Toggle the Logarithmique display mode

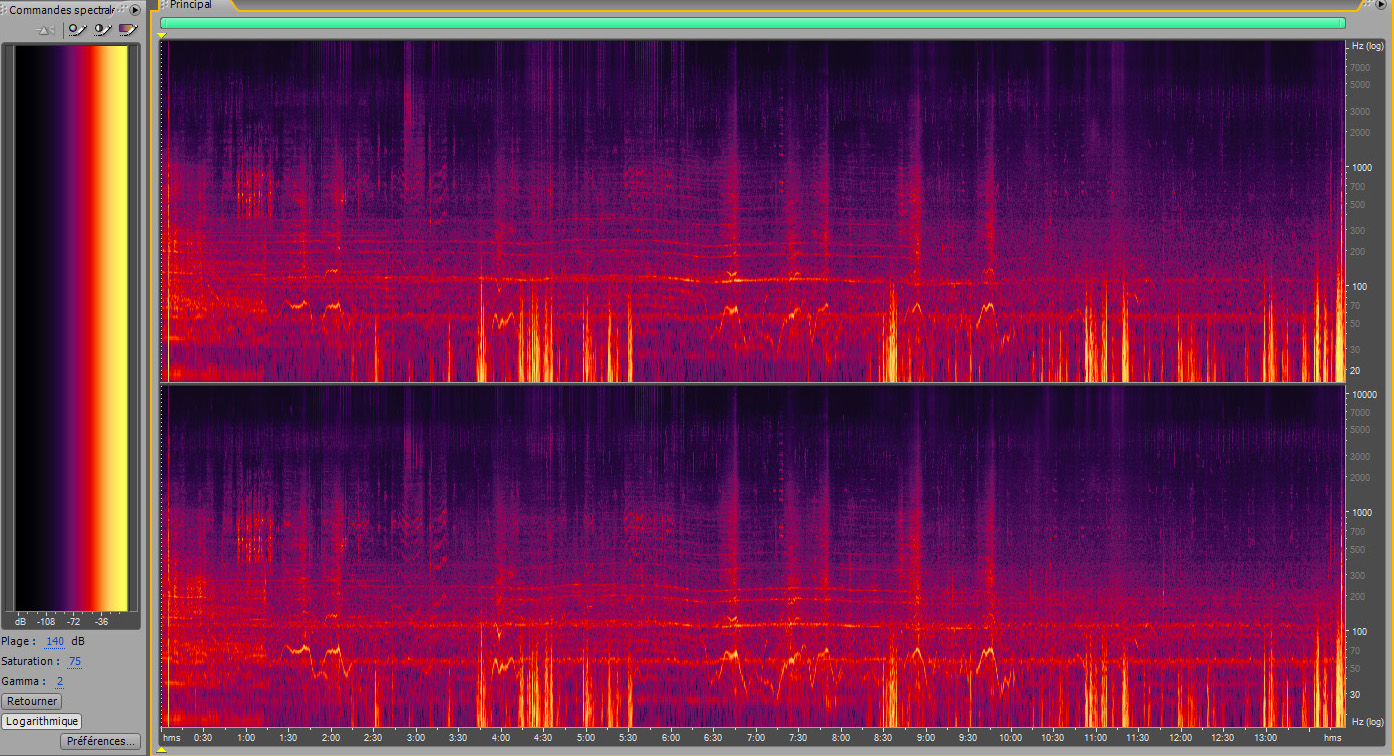pyautogui.click(x=44, y=721)
